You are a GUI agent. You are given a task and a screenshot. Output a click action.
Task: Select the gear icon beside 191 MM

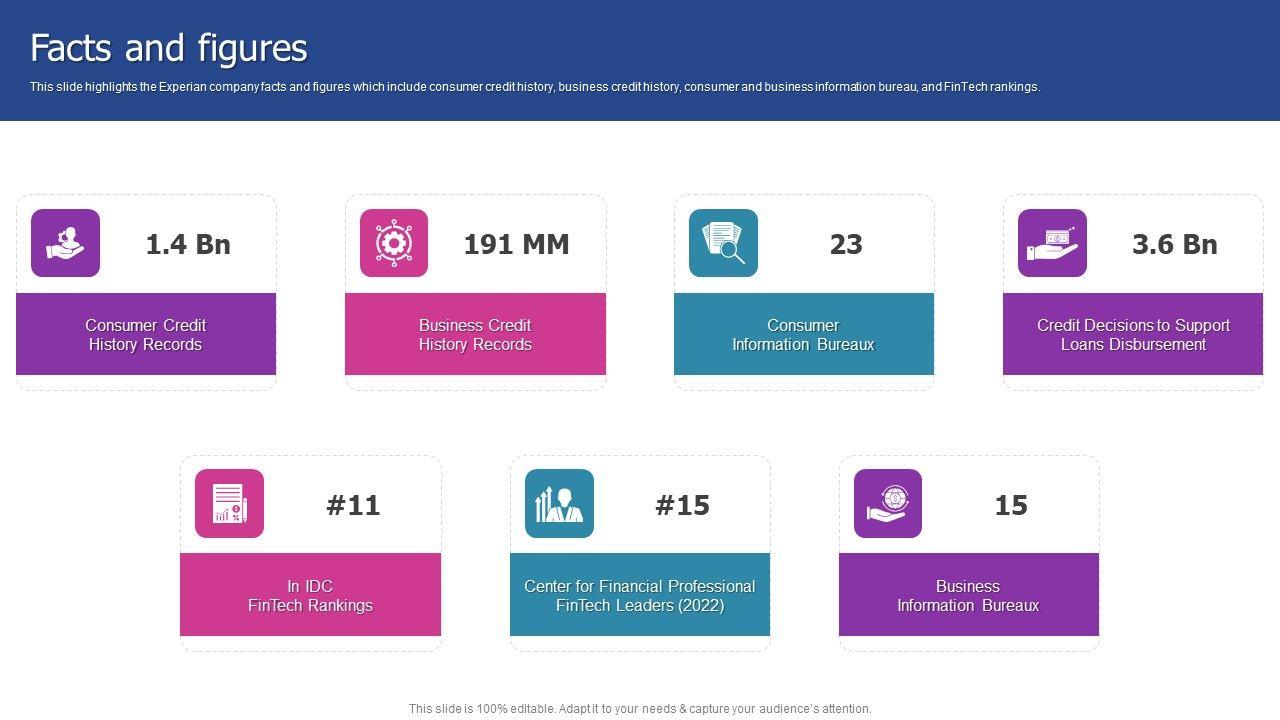click(394, 243)
